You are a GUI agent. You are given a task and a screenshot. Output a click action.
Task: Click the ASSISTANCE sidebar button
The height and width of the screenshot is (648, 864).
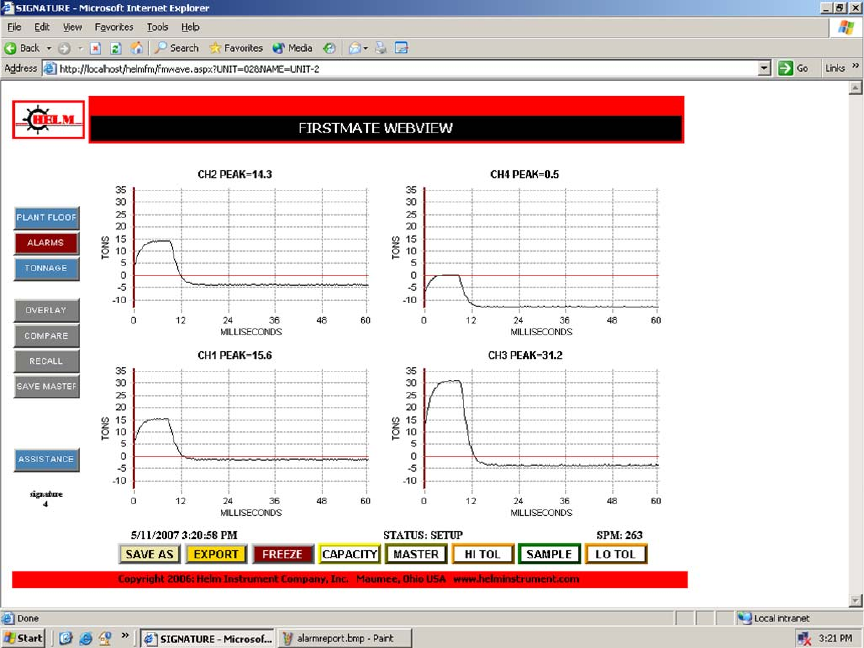[46, 459]
